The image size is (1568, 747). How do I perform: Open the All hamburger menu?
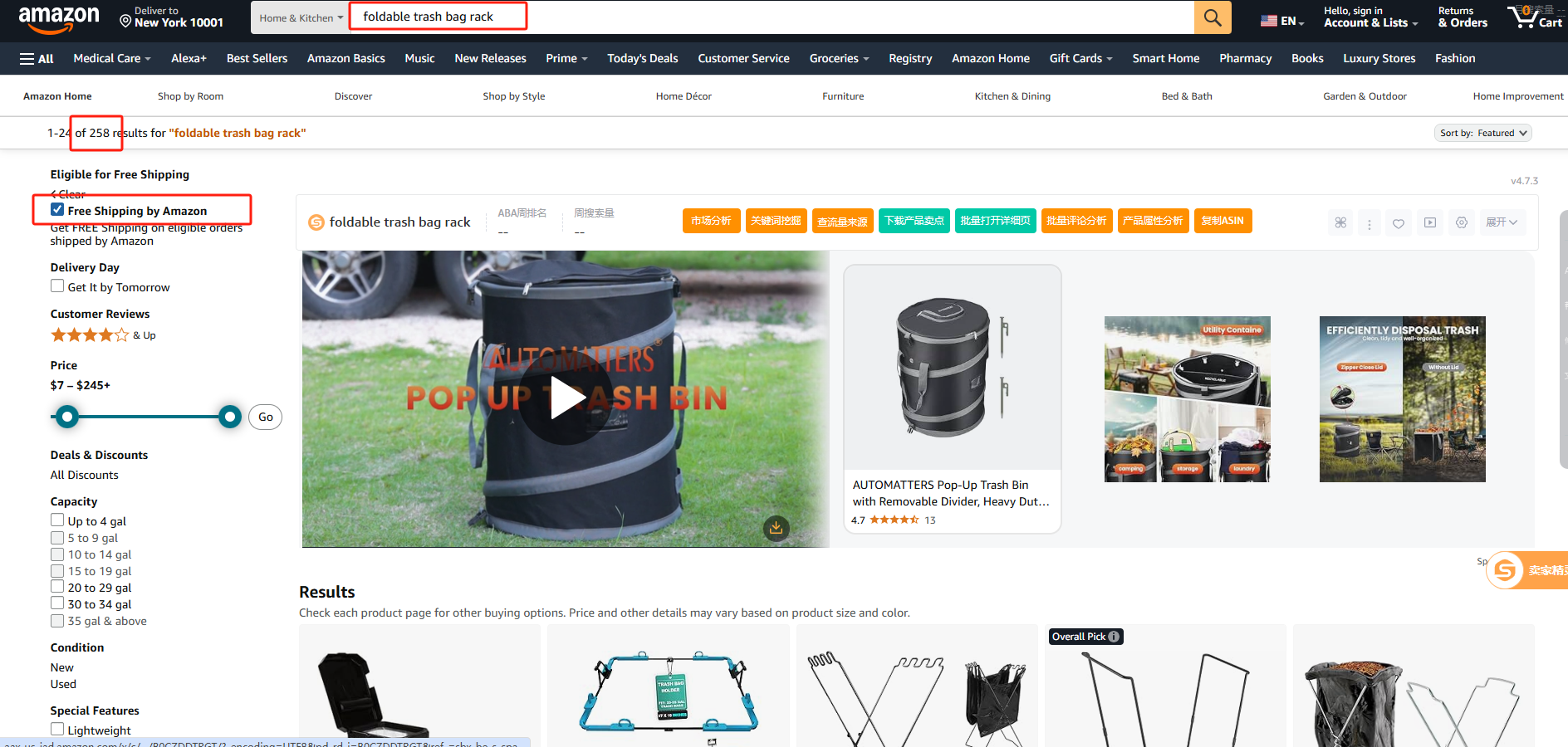pyautogui.click(x=37, y=59)
